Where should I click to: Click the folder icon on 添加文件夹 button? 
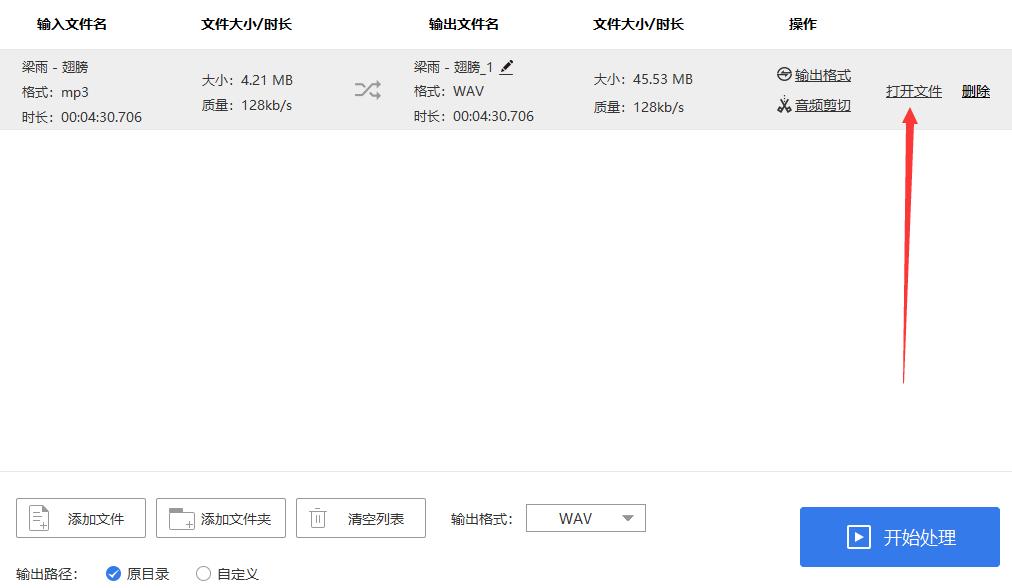(181, 517)
